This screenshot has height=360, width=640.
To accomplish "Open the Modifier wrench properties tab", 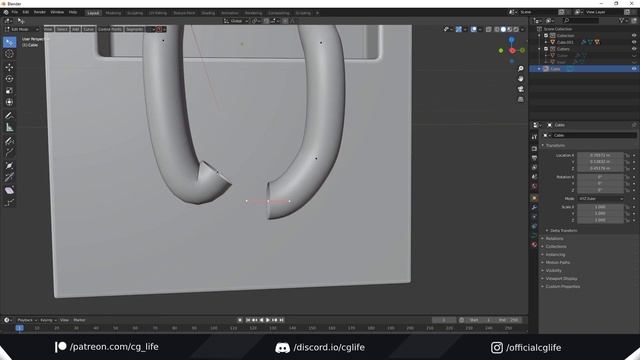I will tap(534, 207).
